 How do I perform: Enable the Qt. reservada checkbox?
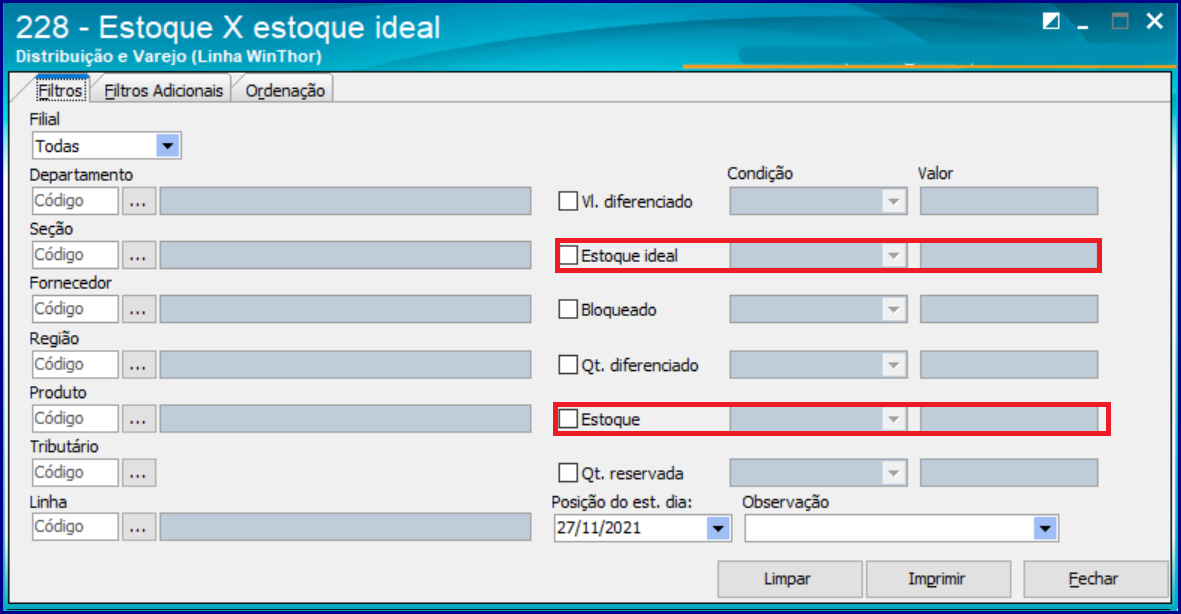[x=568, y=473]
